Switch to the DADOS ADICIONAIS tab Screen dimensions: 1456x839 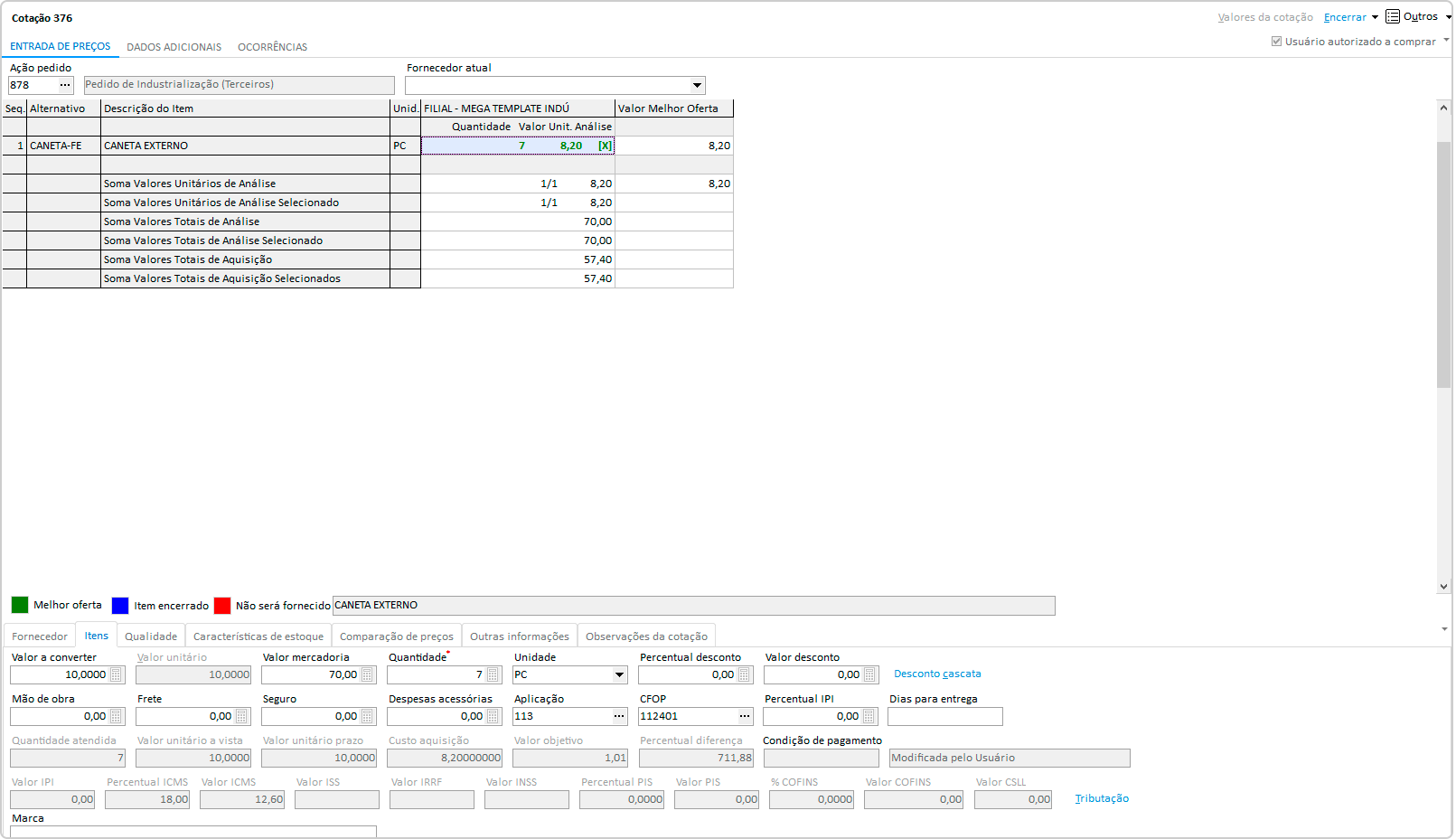[174, 47]
